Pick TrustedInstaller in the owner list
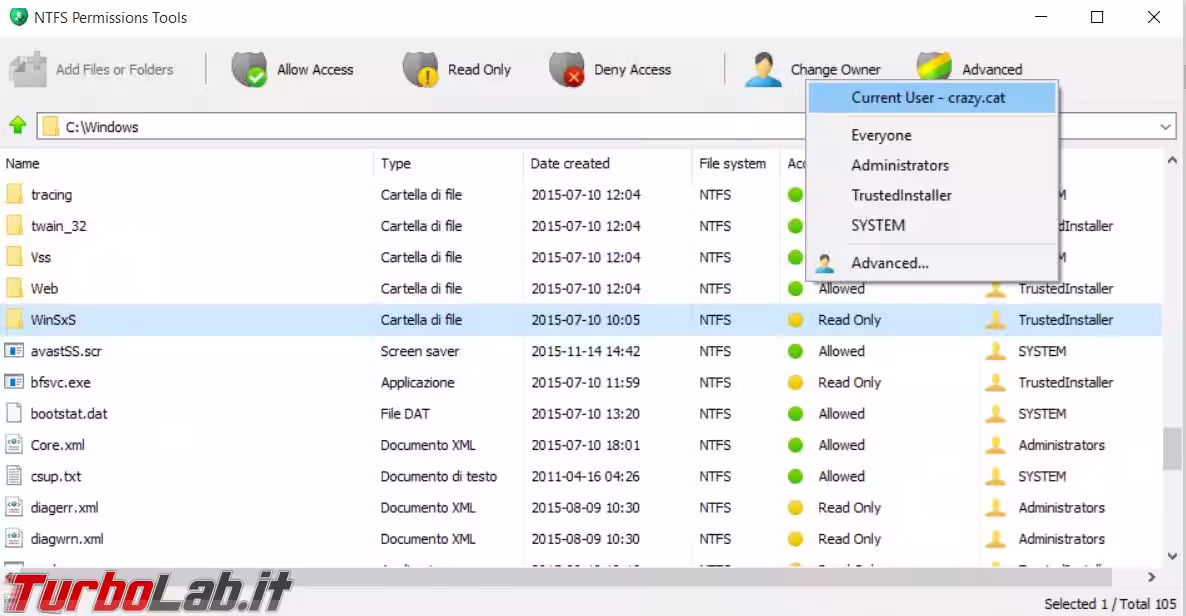Viewport: 1186px width, 616px height. pos(901,195)
